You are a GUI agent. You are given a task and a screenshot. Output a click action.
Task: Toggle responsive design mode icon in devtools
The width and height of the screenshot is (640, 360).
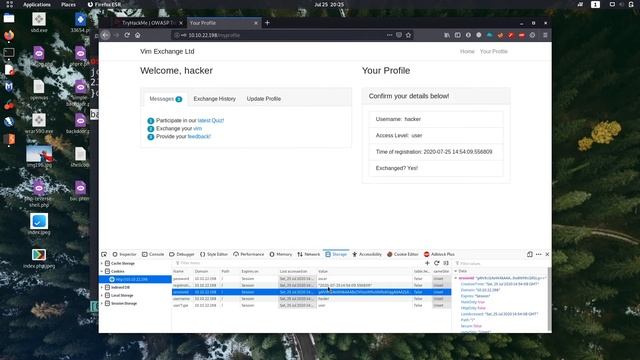point(530,254)
